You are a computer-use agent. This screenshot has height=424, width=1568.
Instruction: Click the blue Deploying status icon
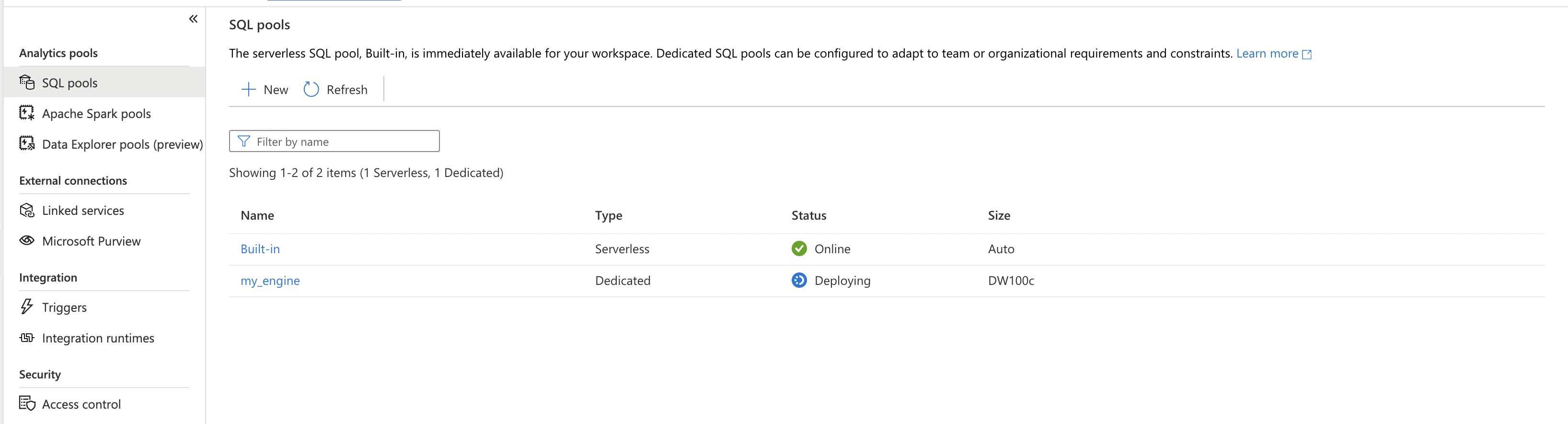click(798, 280)
